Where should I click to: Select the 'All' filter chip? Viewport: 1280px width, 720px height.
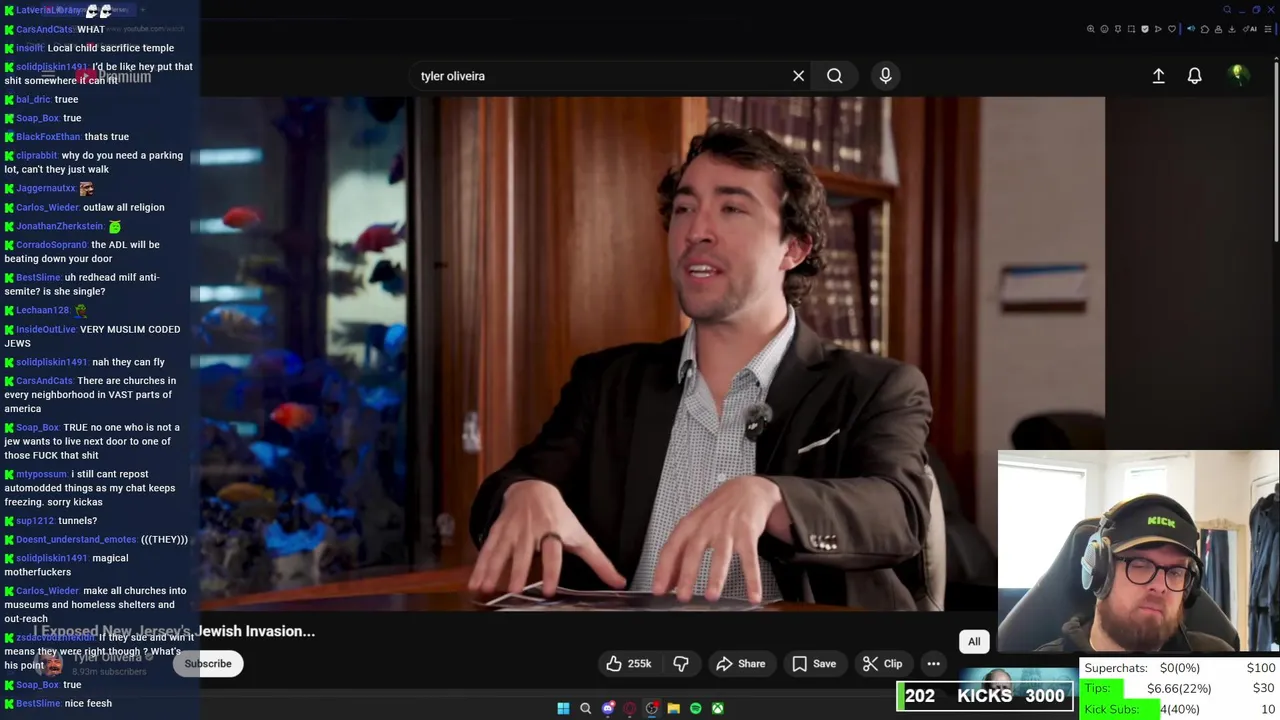[x=974, y=642]
